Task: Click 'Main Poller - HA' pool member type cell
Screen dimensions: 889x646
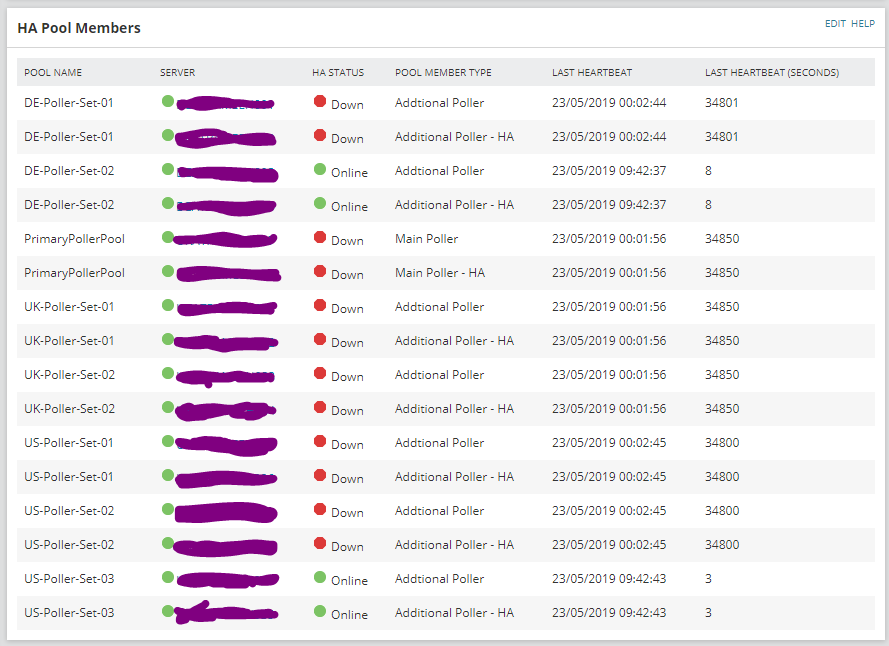Action: pyautogui.click(x=440, y=273)
